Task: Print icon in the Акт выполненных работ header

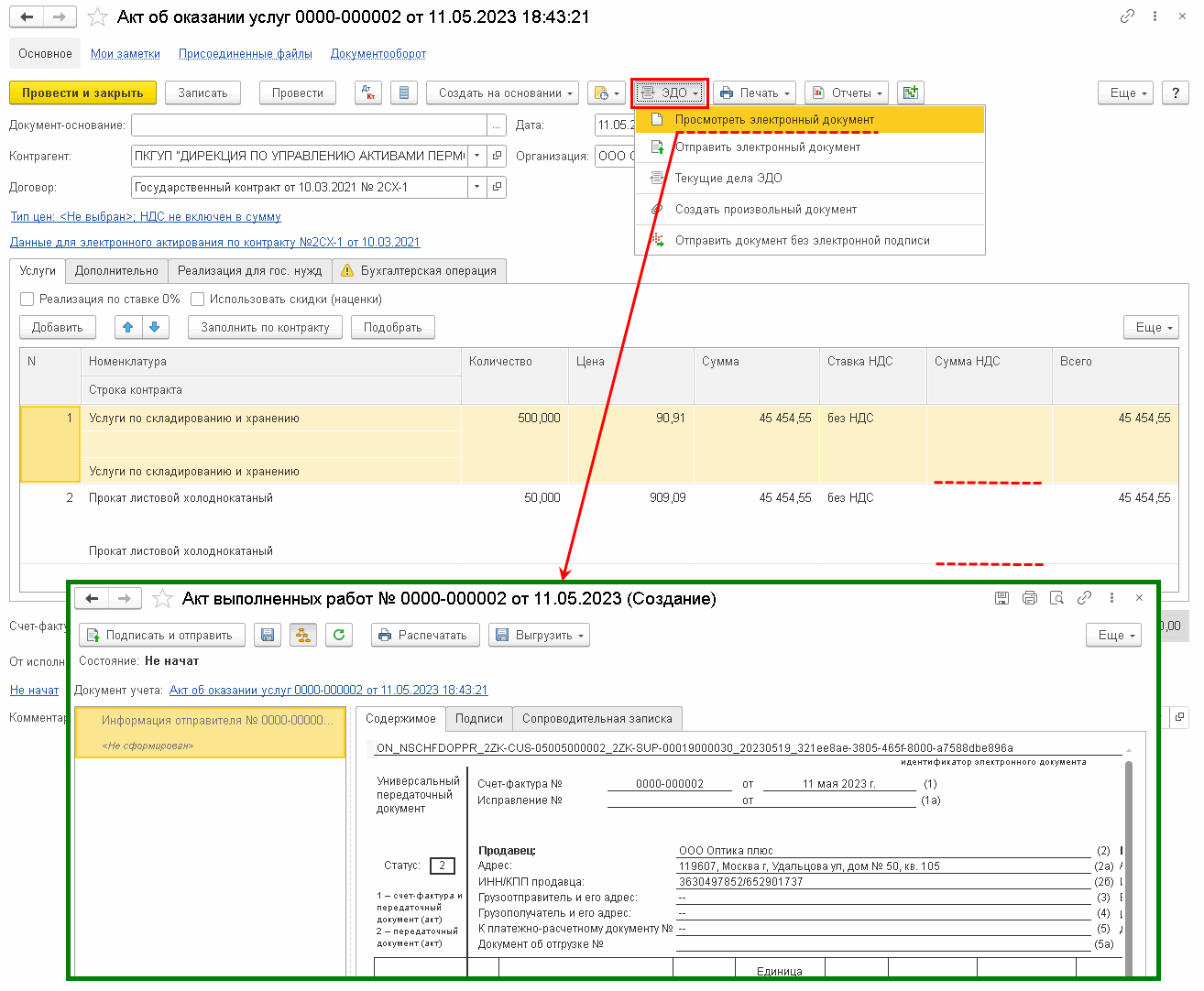Action: click(1029, 597)
